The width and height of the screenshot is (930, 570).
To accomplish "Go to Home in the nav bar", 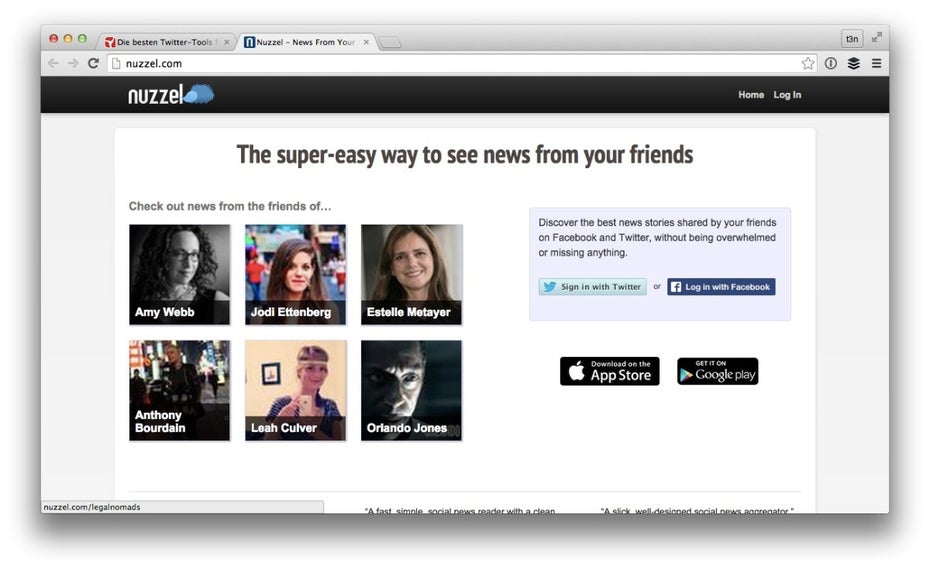I will click(751, 95).
